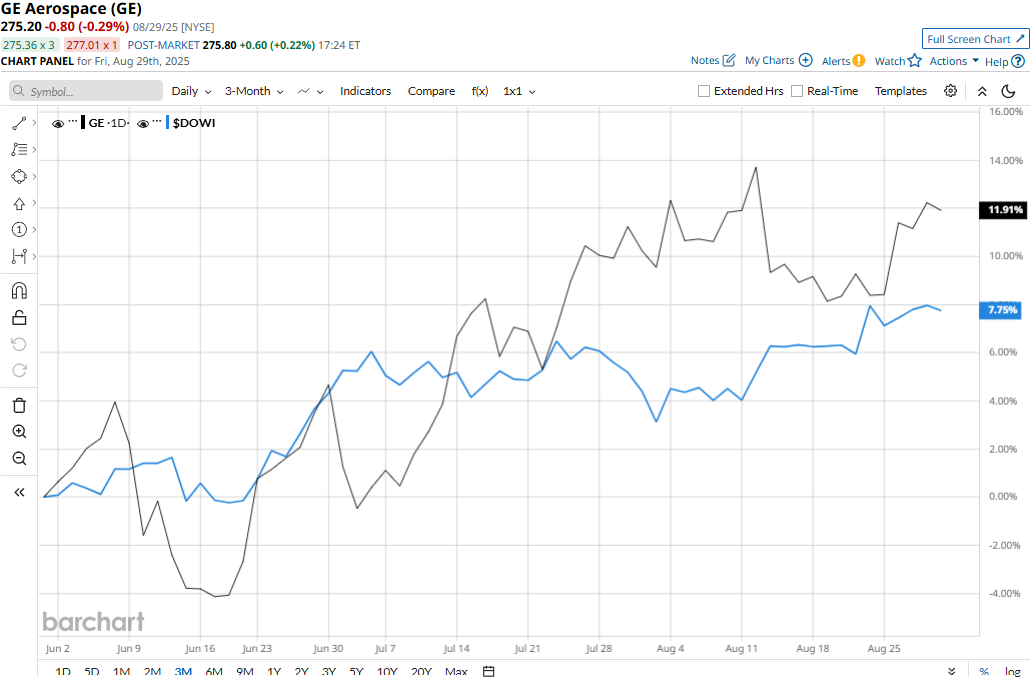Viewport: 1032px width, 677px height.
Task: Open Help question mark icon
Action: (x=1018, y=61)
